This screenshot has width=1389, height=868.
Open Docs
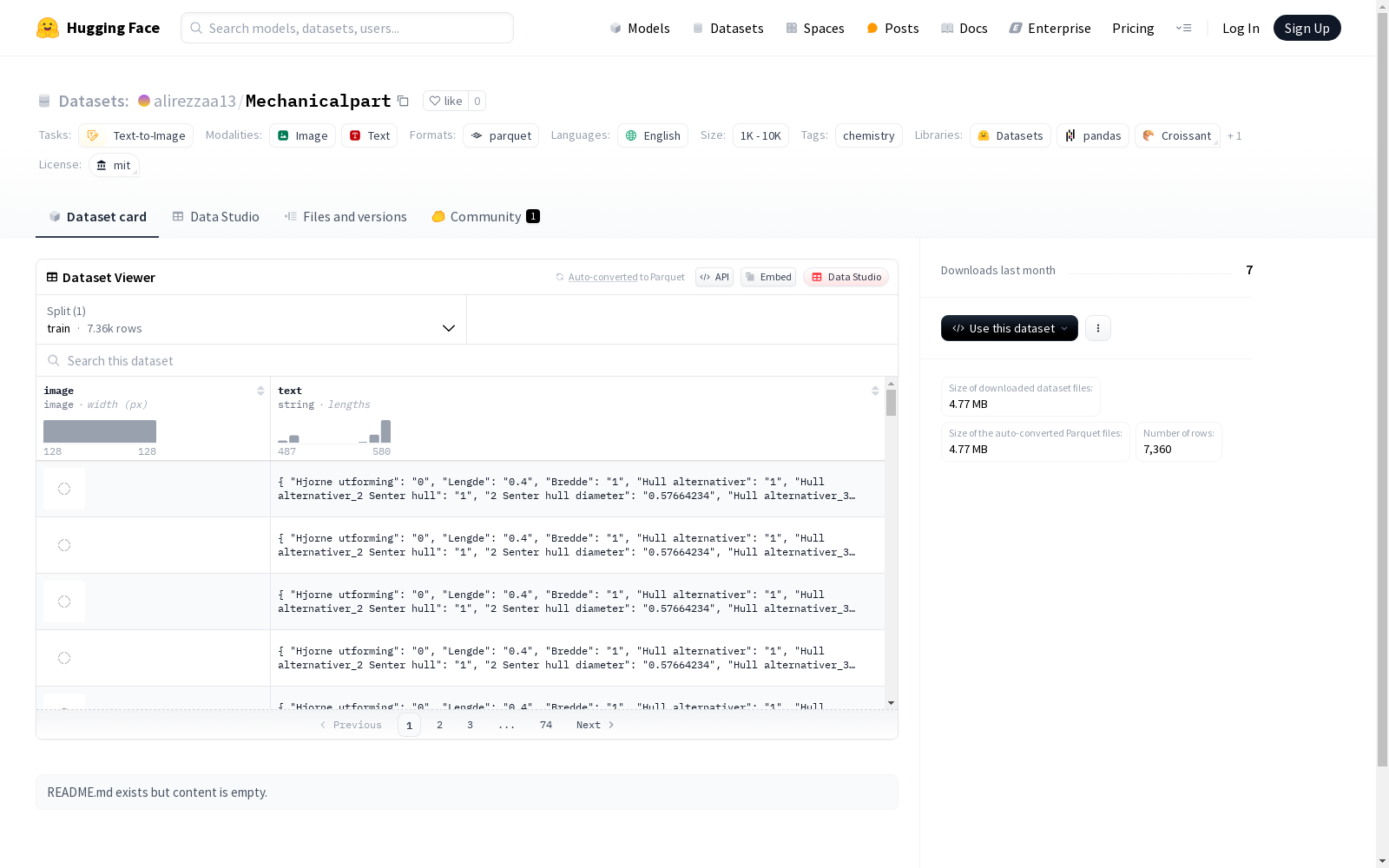[964, 28]
